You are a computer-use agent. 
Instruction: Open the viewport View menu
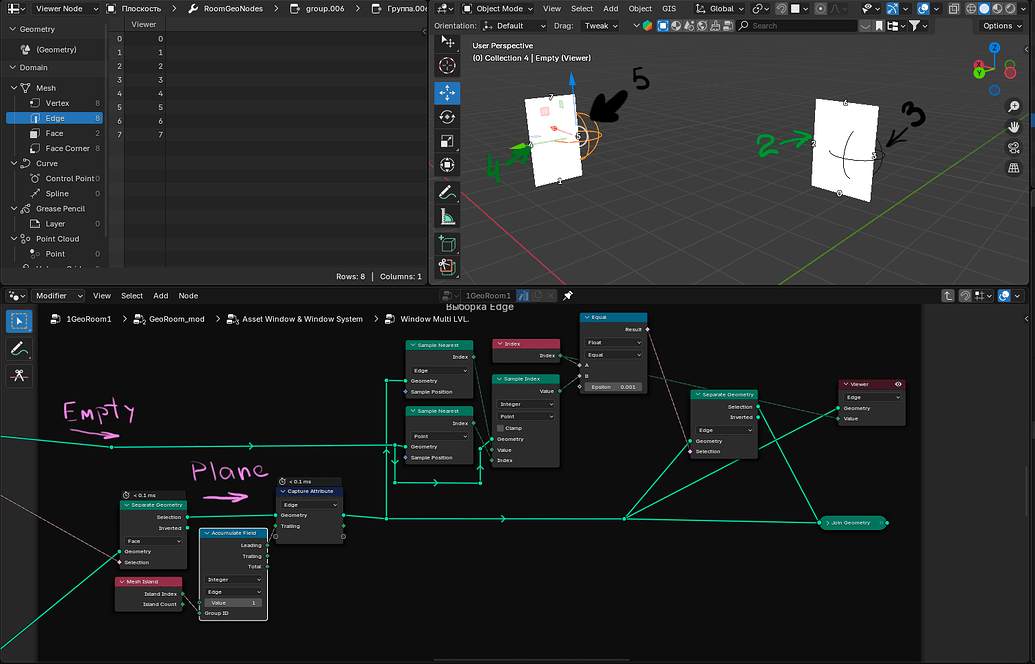(552, 9)
